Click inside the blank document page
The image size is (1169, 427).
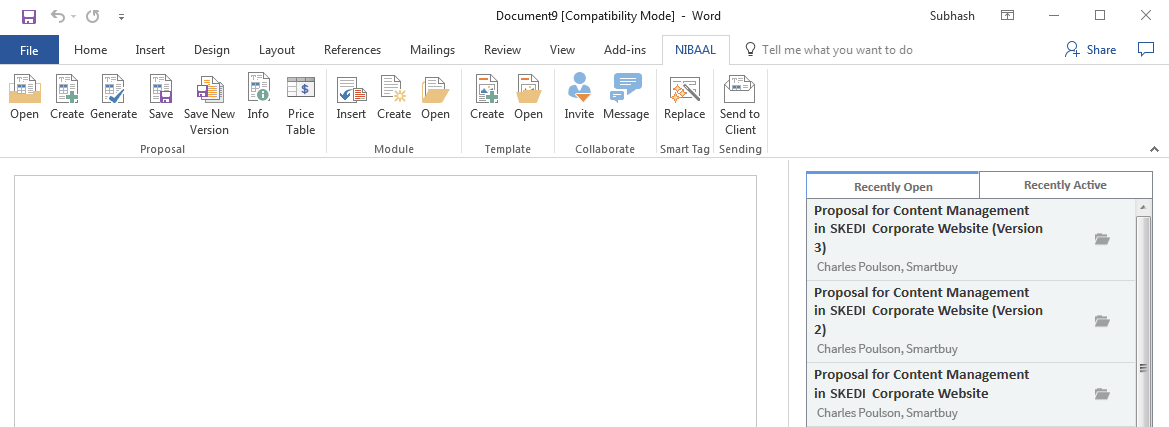[385, 301]
